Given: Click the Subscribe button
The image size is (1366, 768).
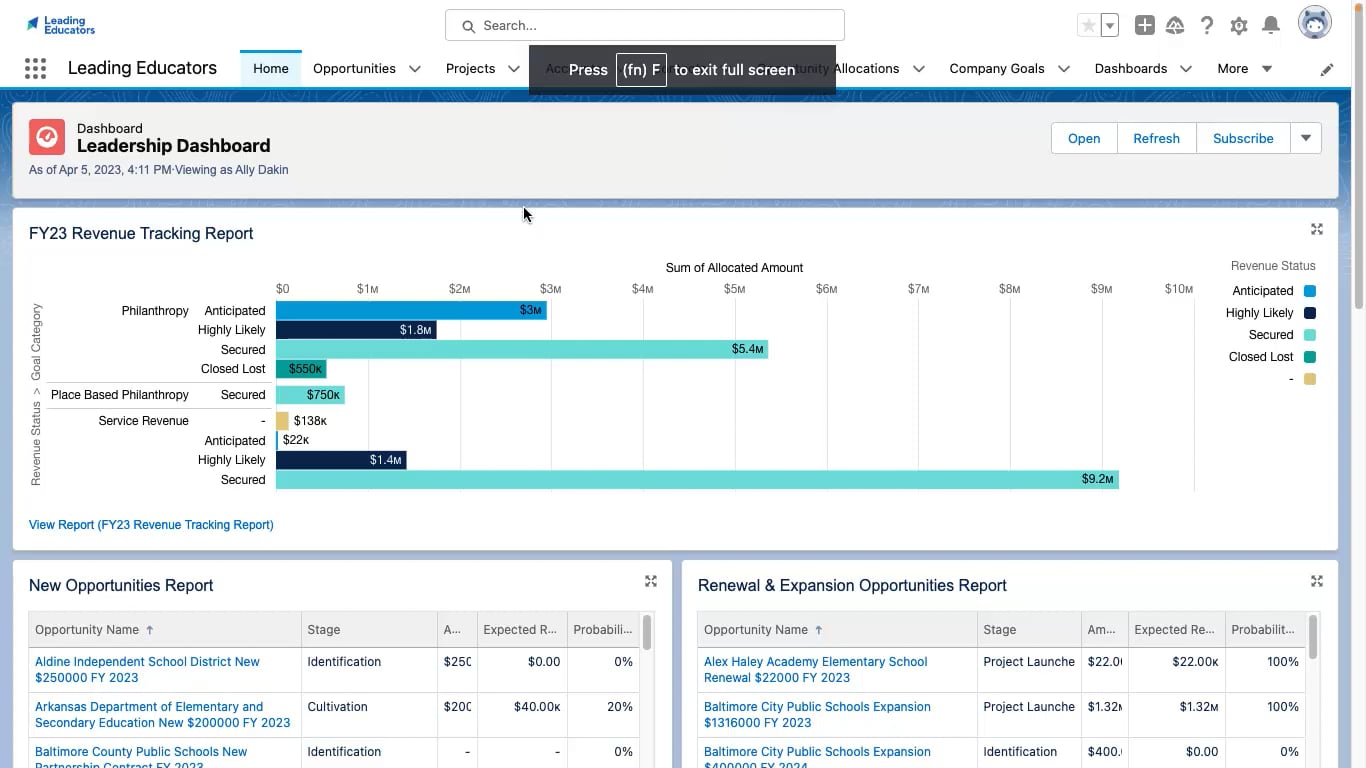Looking at the screenshot, I should (x=1243, y=138).
